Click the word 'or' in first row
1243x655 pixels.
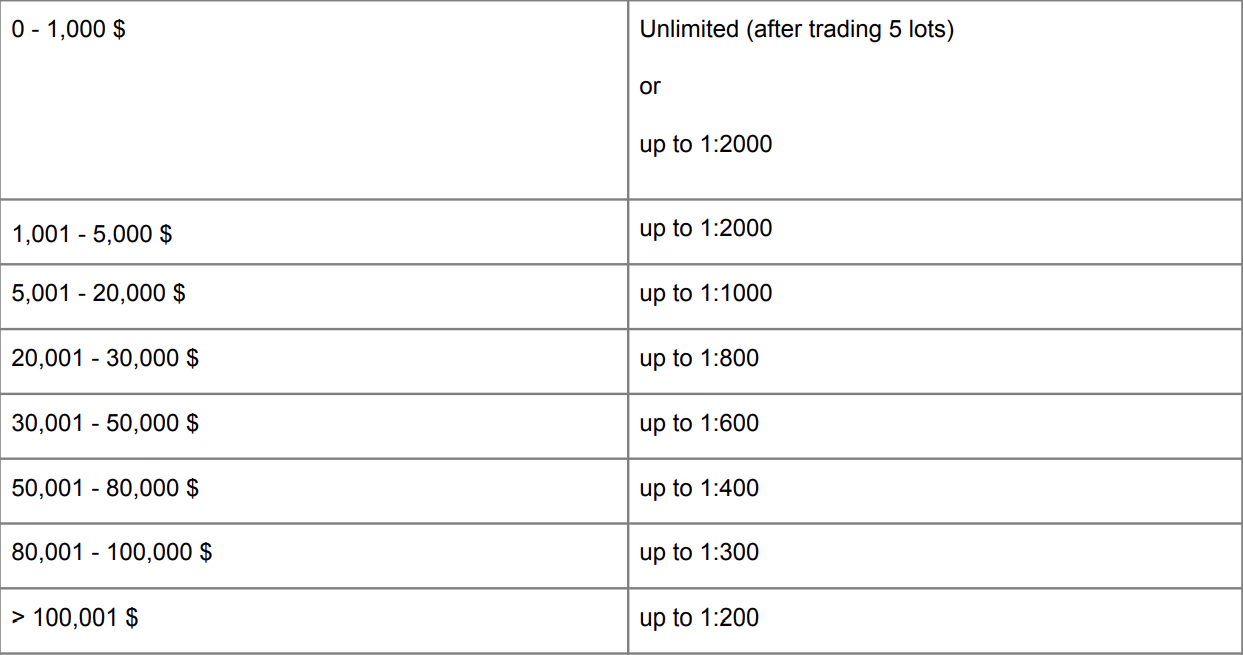point(650,87)
